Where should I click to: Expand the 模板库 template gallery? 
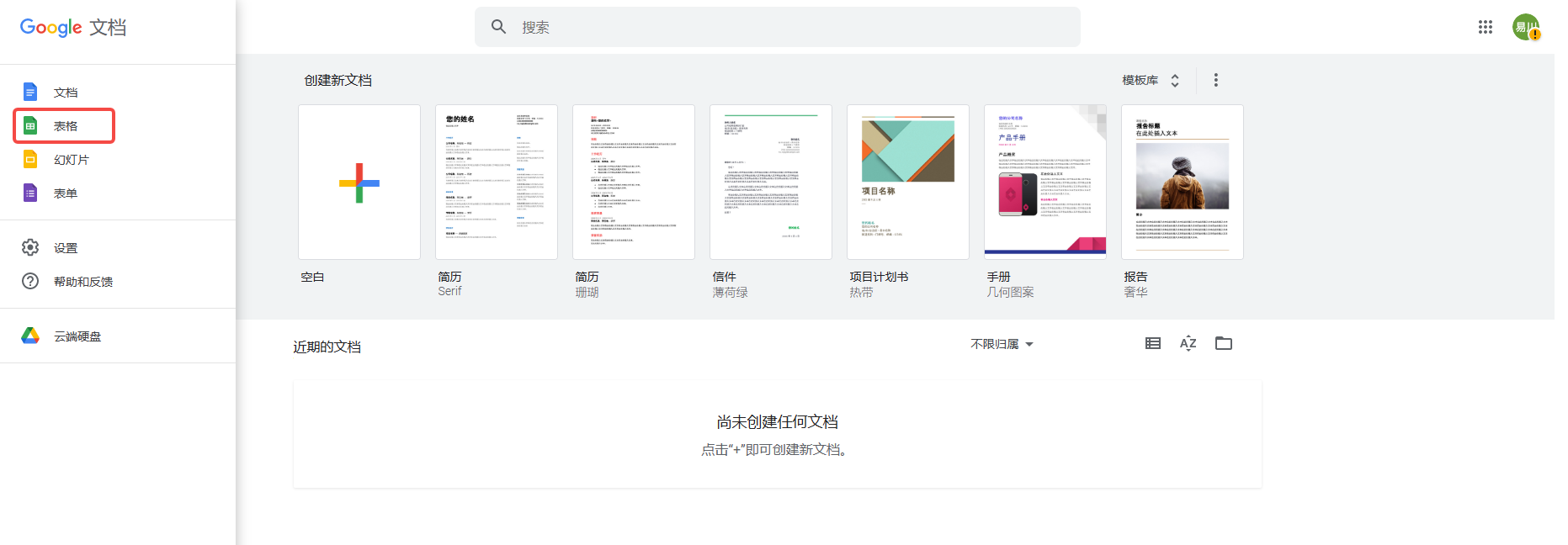[1151, 81]
